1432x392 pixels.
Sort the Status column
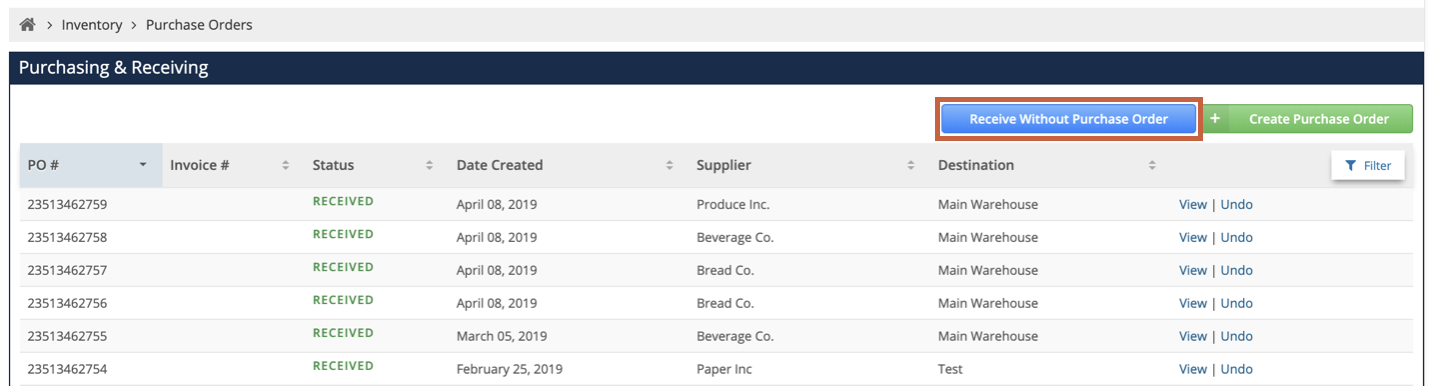[x=430, y=165]
